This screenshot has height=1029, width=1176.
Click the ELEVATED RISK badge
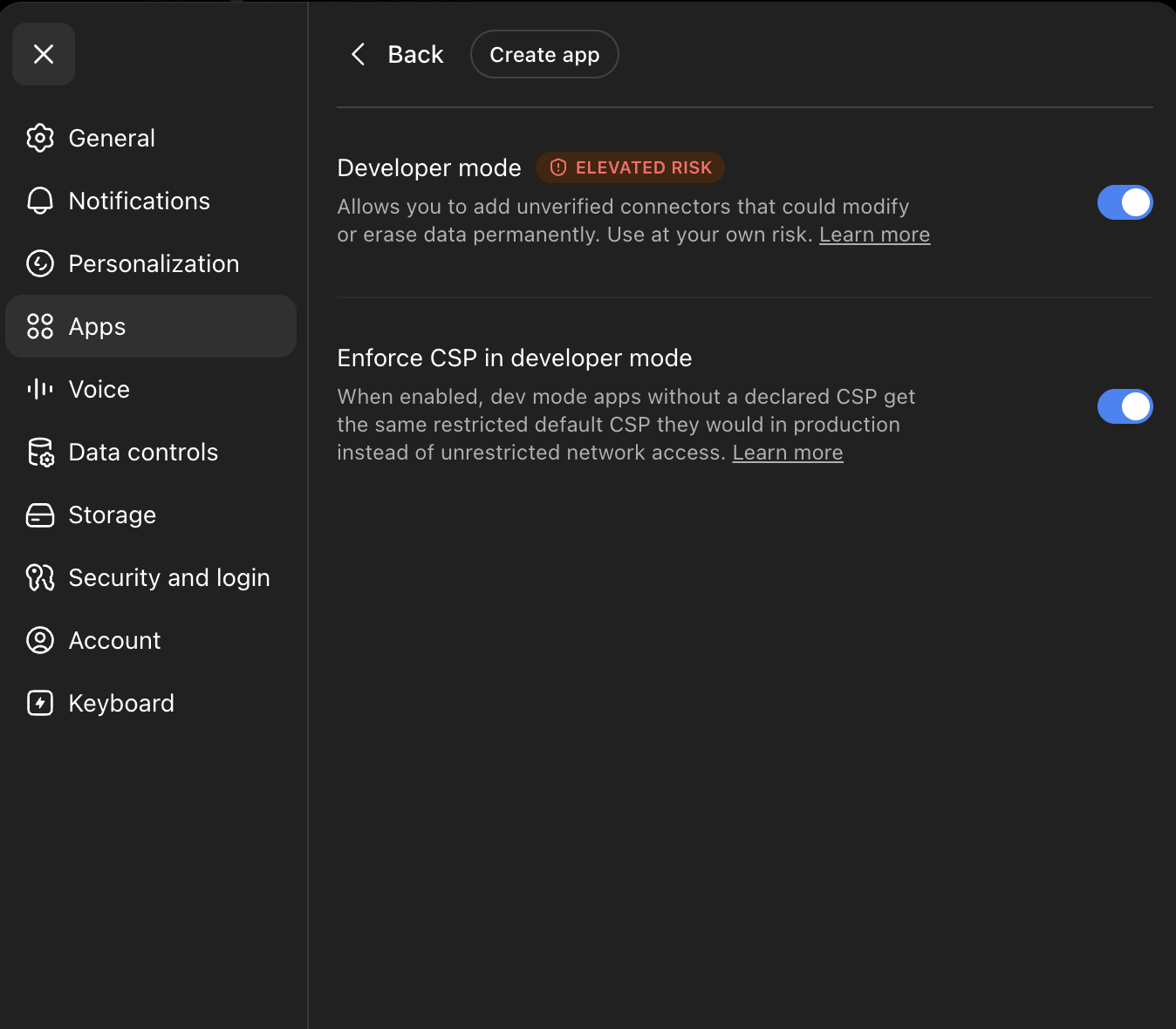pyautogui.click(x=630, y=167)
